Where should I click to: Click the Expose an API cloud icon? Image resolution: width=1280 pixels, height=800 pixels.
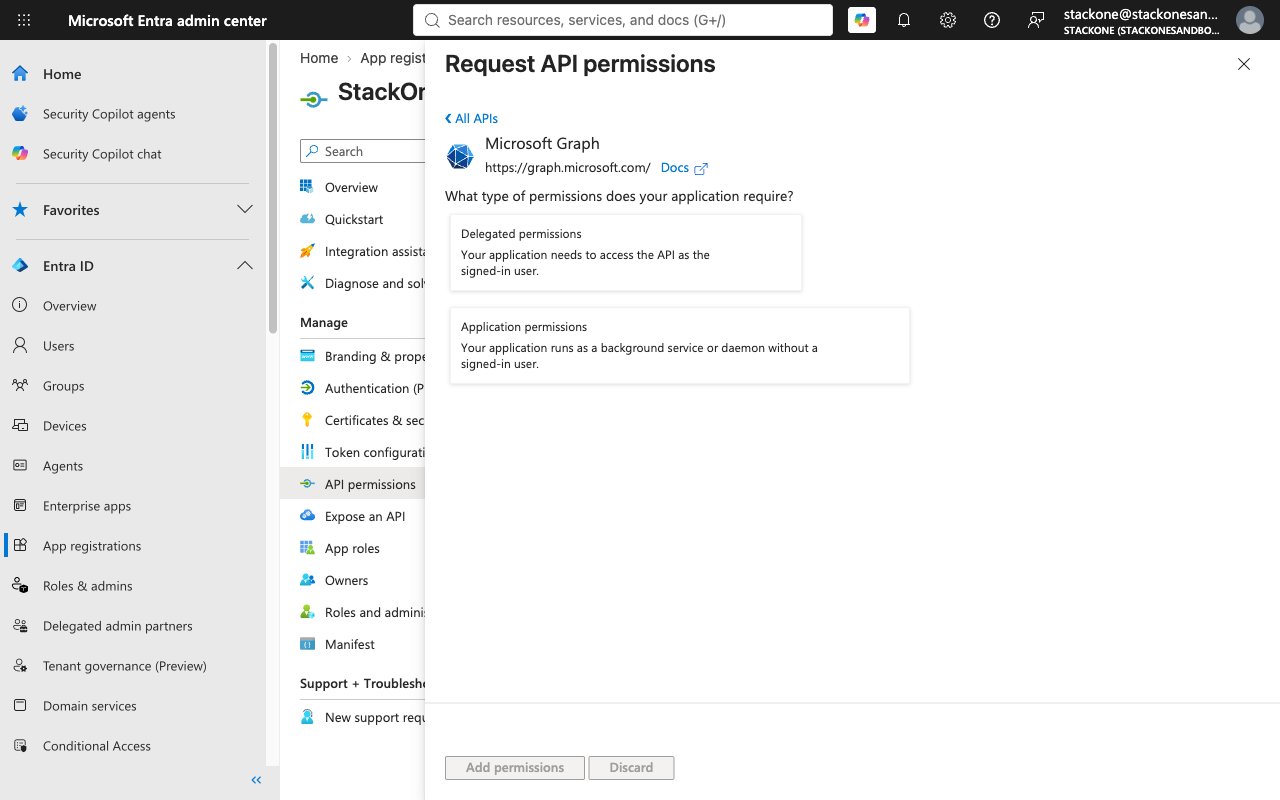tap(307, 516)
